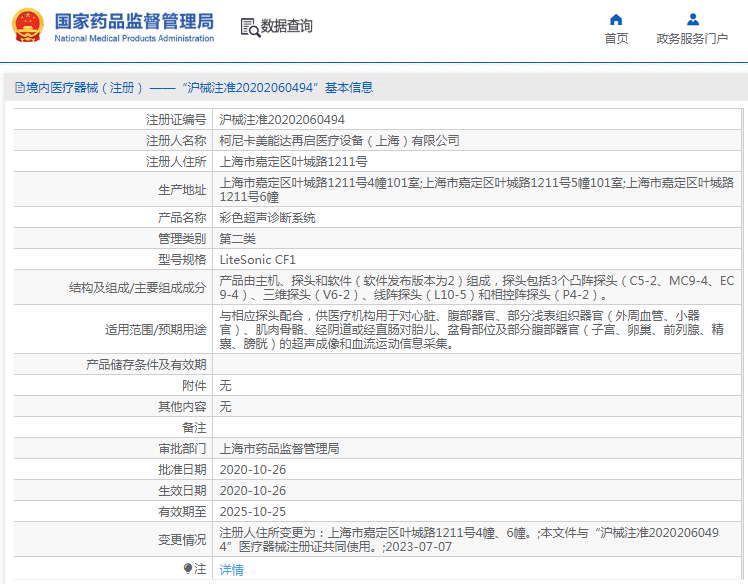Click the document icon before 境内医疗器械

(x=20, y=88)
